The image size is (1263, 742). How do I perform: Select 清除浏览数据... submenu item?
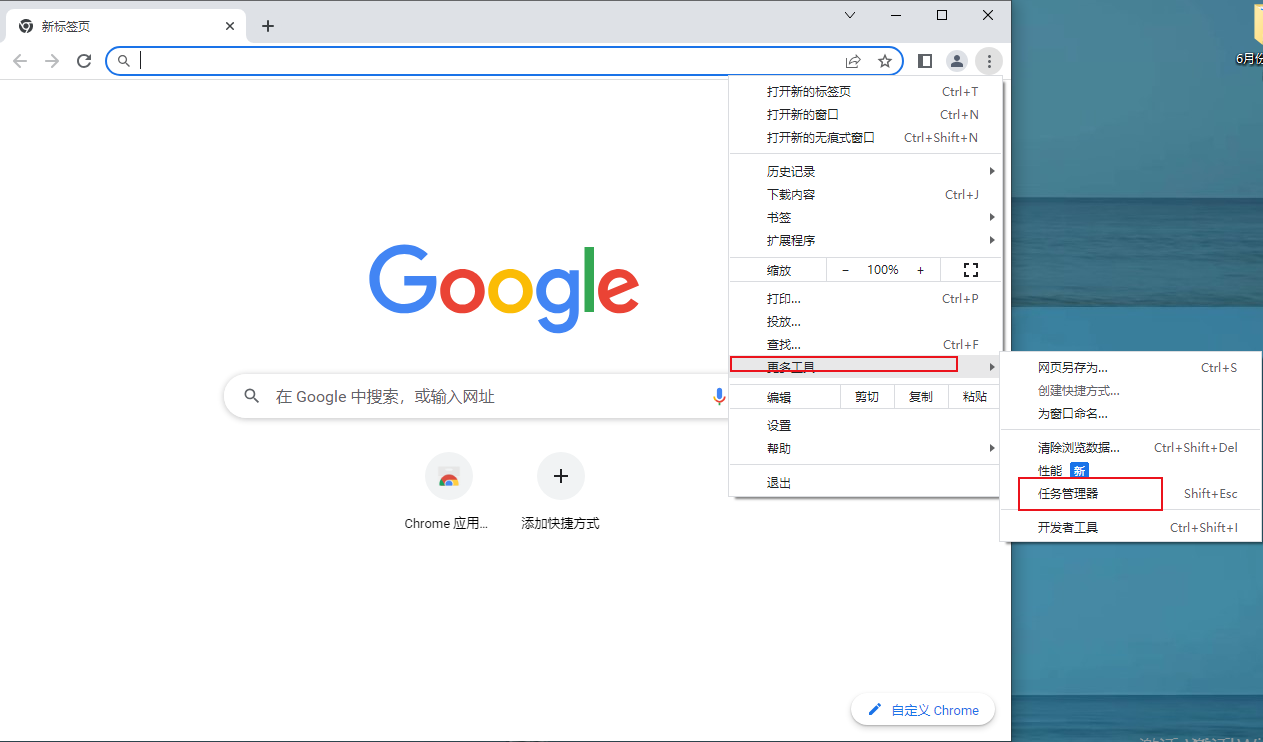(x=1131, y=447)
